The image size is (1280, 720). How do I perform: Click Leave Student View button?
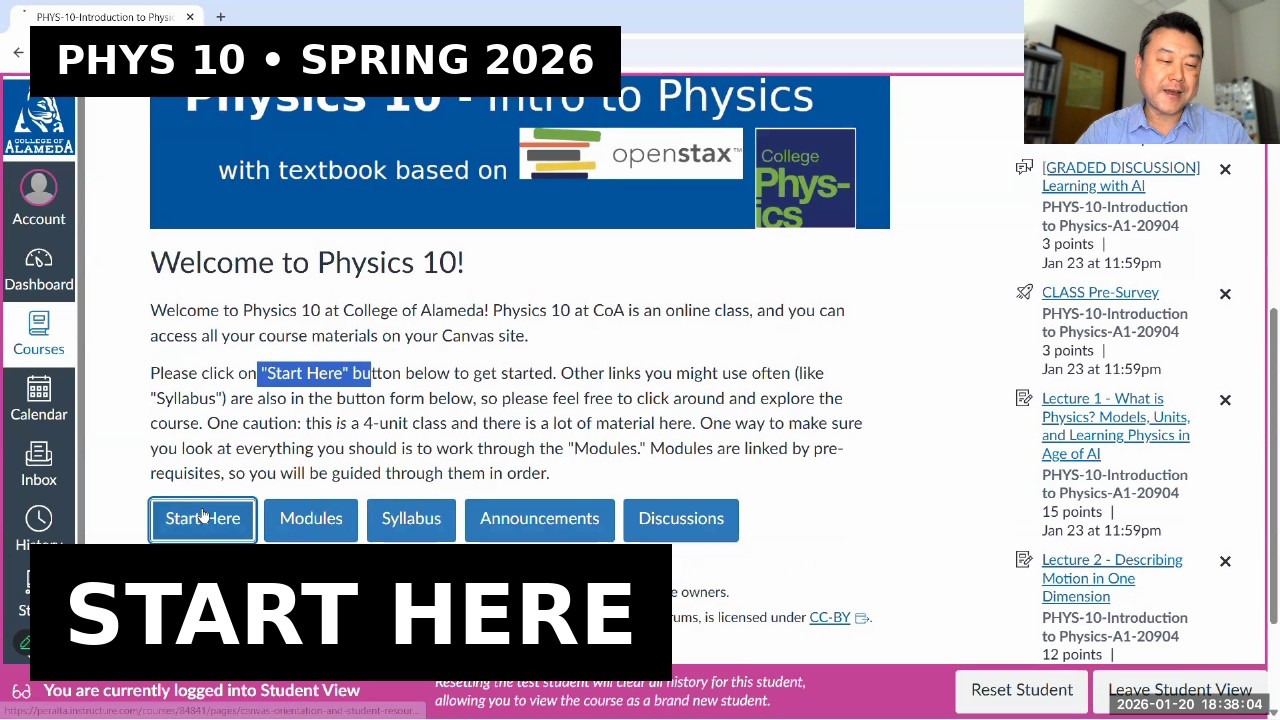[x=1180, y=690]
